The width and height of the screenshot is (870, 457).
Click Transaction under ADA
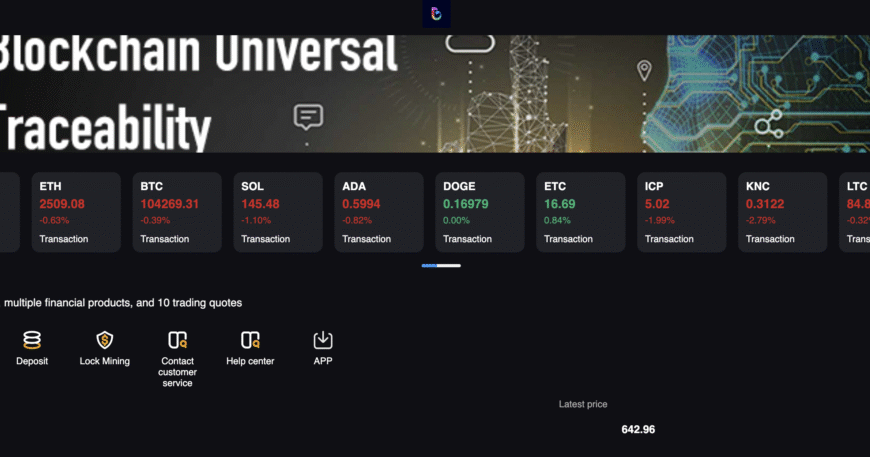[x=367, y=239]
